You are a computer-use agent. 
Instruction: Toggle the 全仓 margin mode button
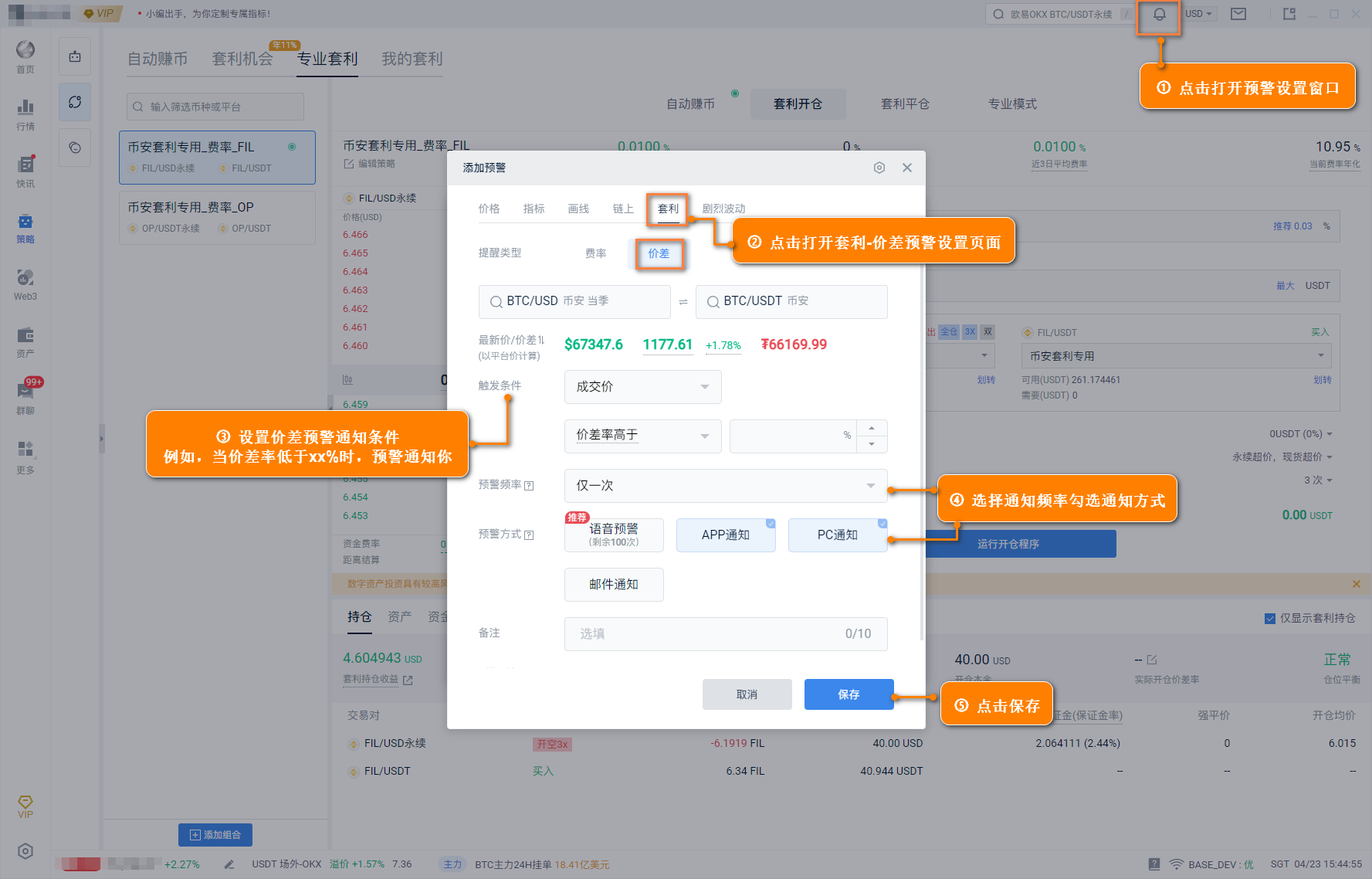(949, 332)
